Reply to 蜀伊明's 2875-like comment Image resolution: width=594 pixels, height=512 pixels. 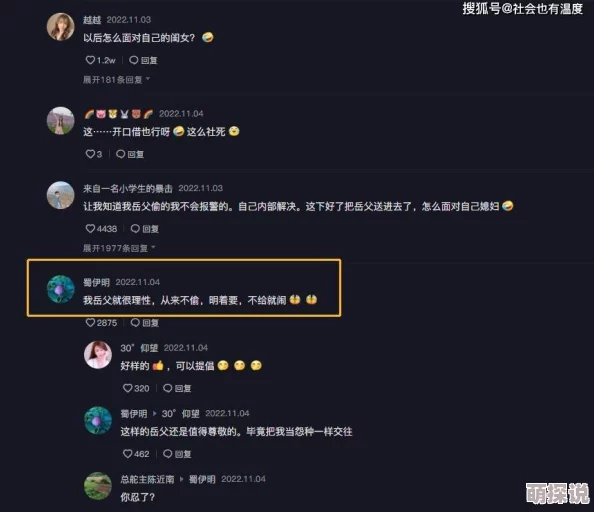(x=145, y=322)
